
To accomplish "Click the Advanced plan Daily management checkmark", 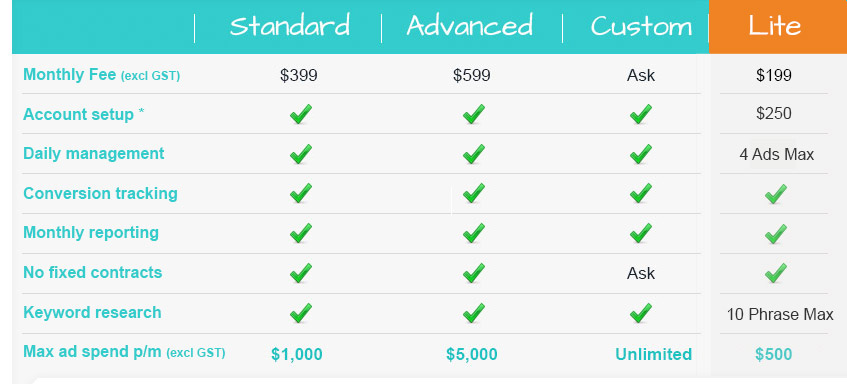I will point(473,154).
